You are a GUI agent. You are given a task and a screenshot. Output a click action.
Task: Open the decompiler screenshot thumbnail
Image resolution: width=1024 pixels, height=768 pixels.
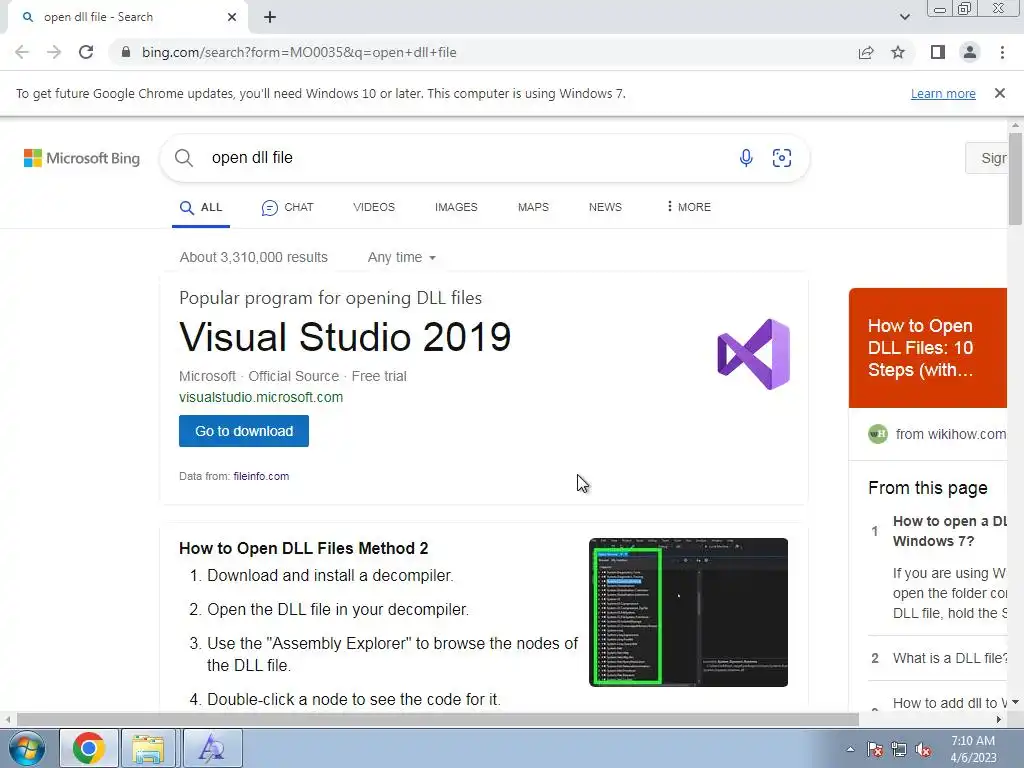point(688,612)
